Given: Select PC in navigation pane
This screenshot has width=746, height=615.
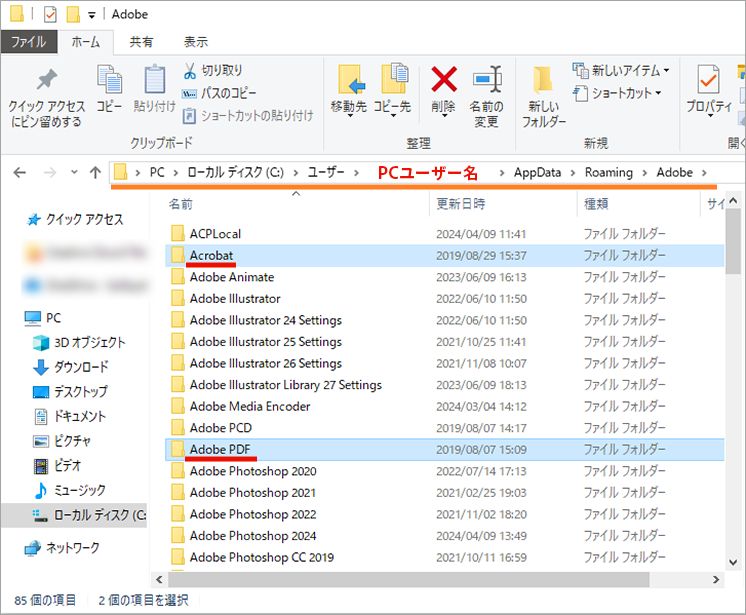Looking at the screenshot, I should pos(42,318).
